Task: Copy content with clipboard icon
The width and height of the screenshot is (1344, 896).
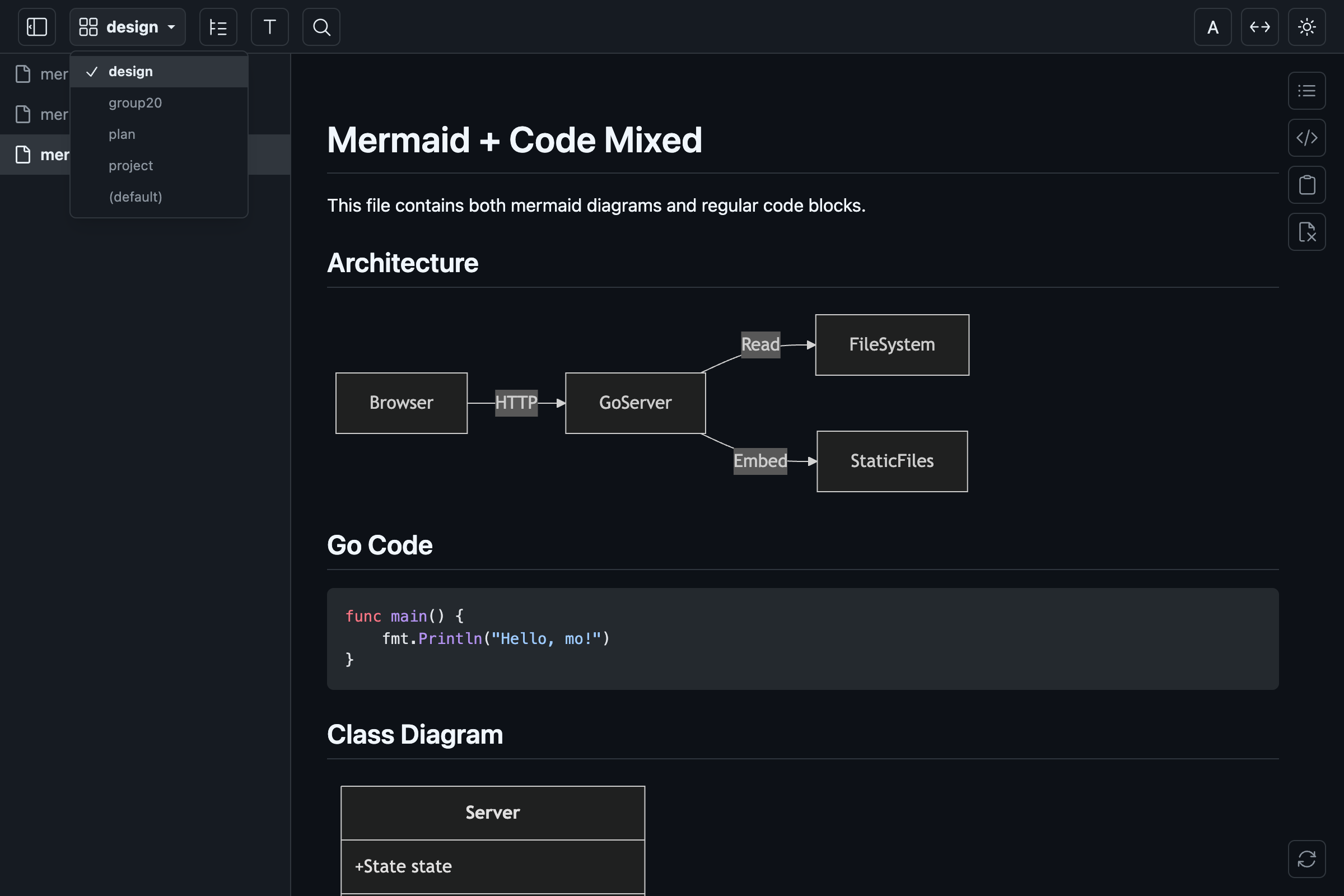Action: 1306,185
